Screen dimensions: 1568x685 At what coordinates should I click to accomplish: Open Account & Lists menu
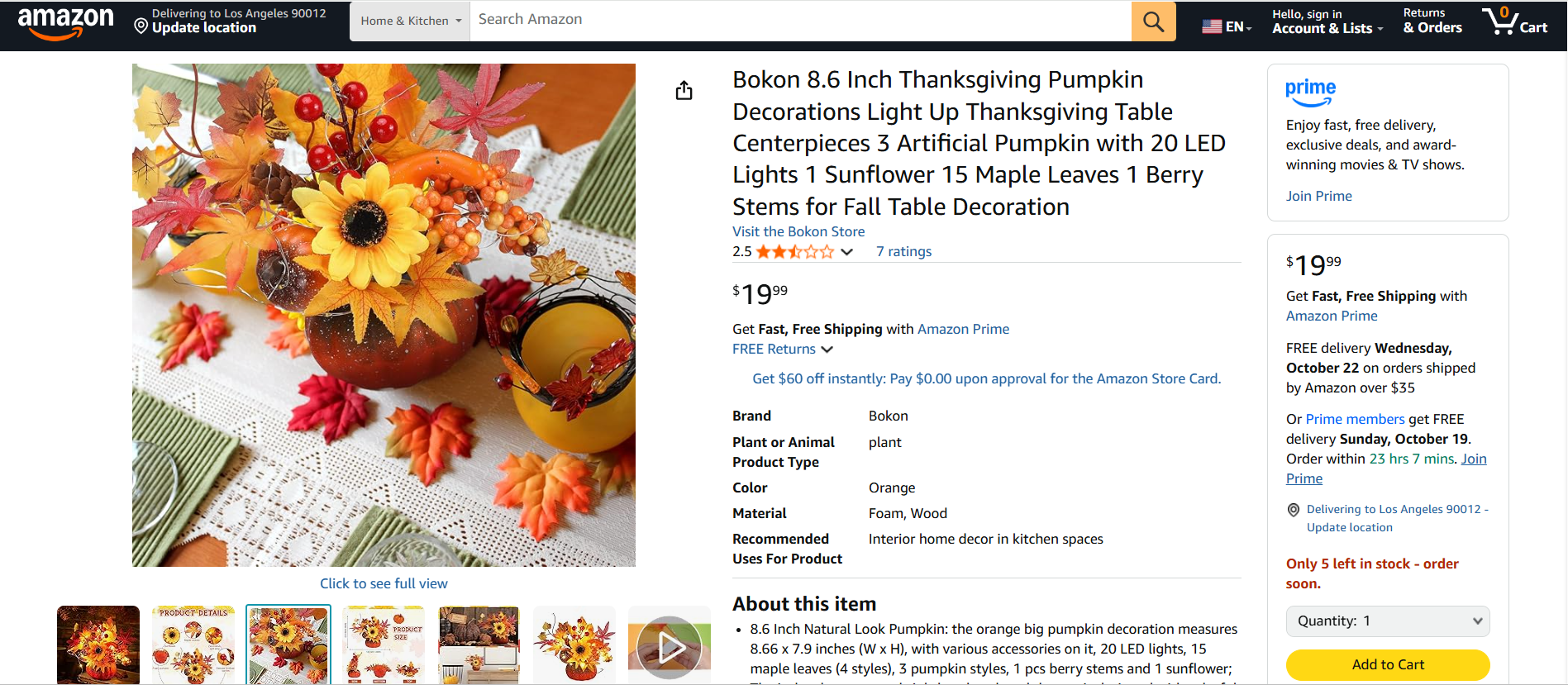pos(1327,21)
